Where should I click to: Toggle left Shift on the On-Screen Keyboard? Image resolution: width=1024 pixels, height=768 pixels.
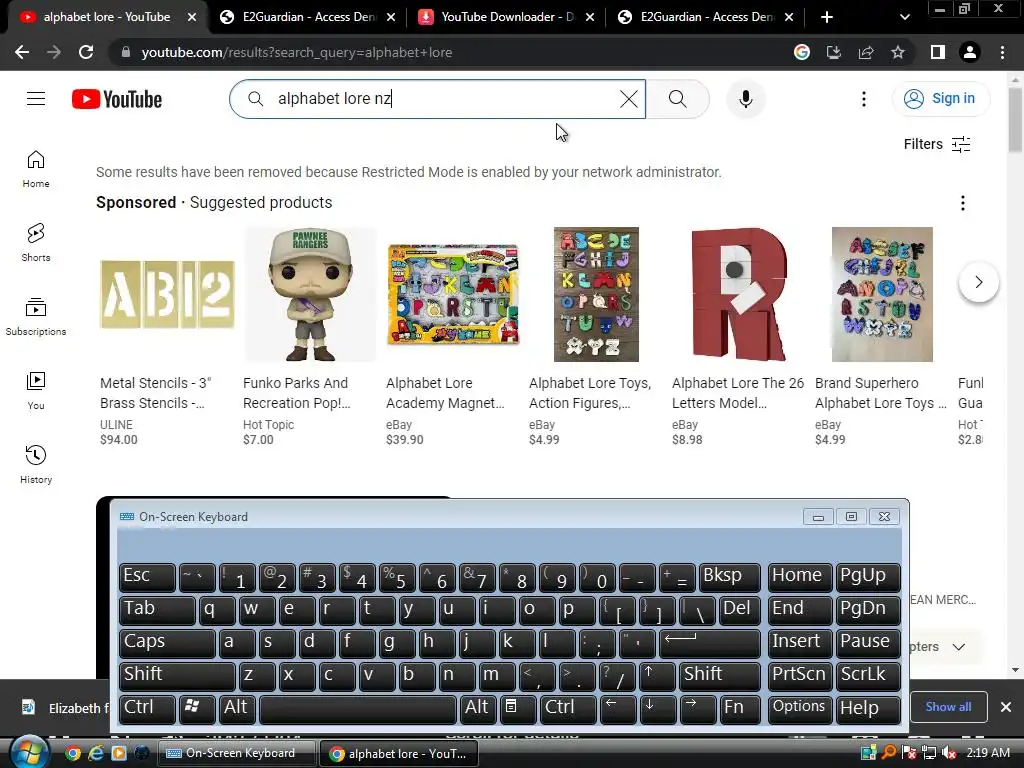point(177,675)
